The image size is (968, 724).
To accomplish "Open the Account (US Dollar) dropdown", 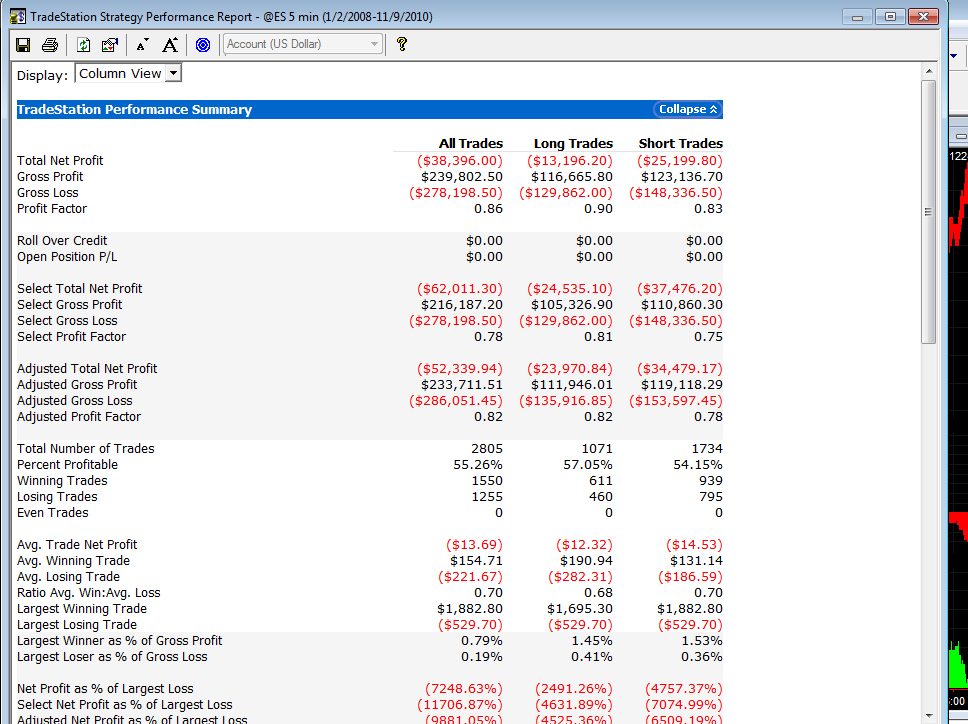I will [302, 44].
